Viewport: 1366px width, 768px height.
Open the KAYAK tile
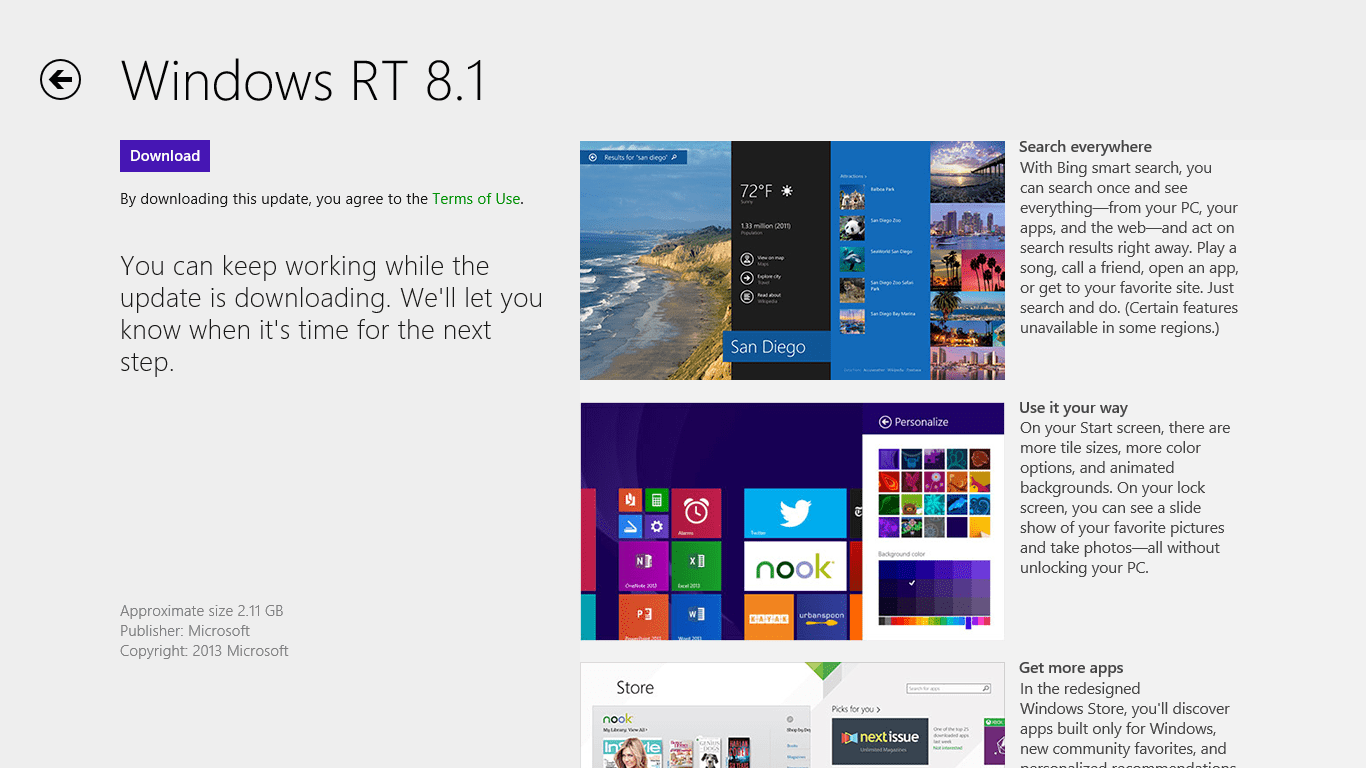click(x=769, y=618)
